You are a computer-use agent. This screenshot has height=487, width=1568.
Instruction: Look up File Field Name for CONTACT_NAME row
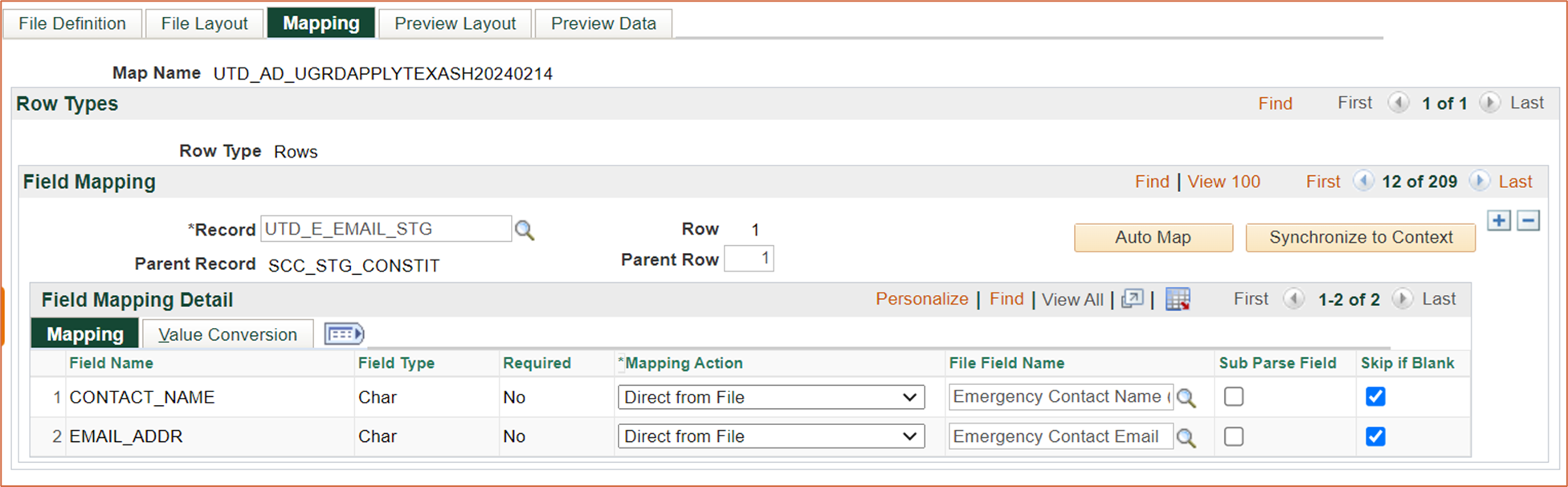[1186, 398]
